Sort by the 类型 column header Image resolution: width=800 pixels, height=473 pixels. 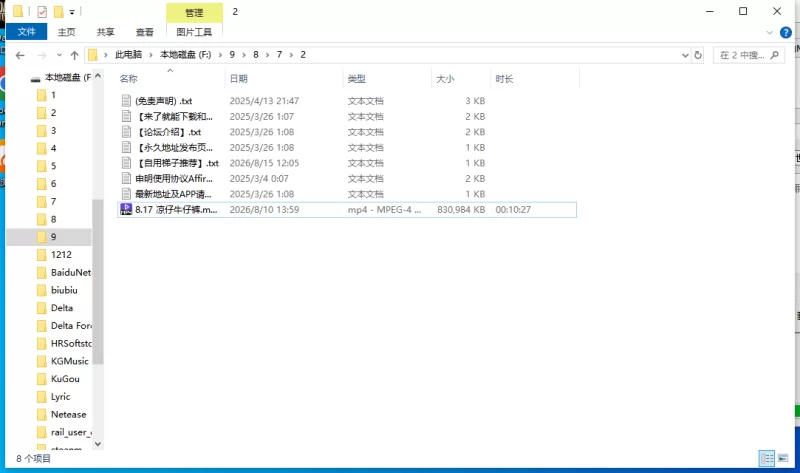tap(356, 79)
